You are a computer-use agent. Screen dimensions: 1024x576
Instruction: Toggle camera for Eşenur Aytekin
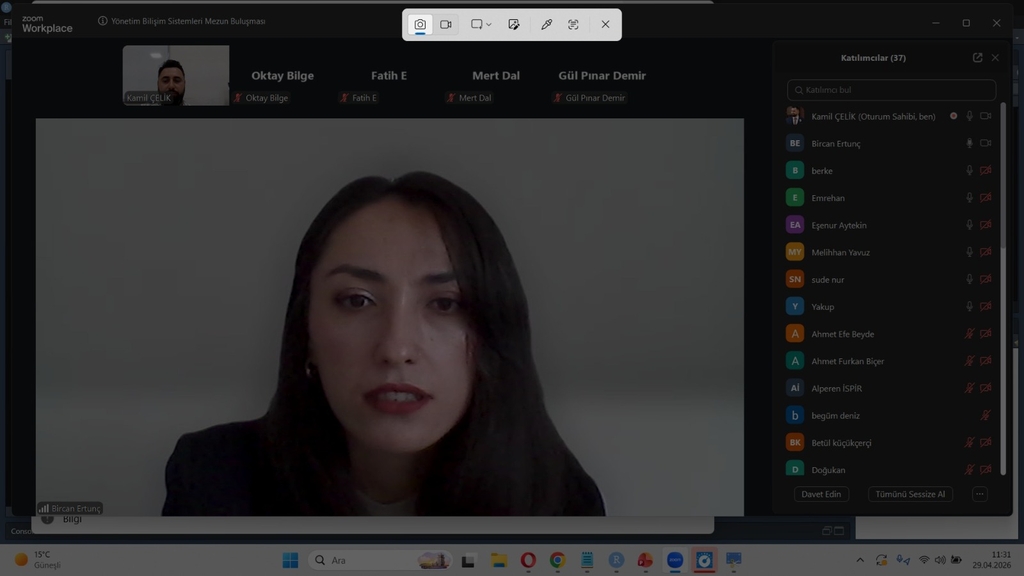coord(985,225)
